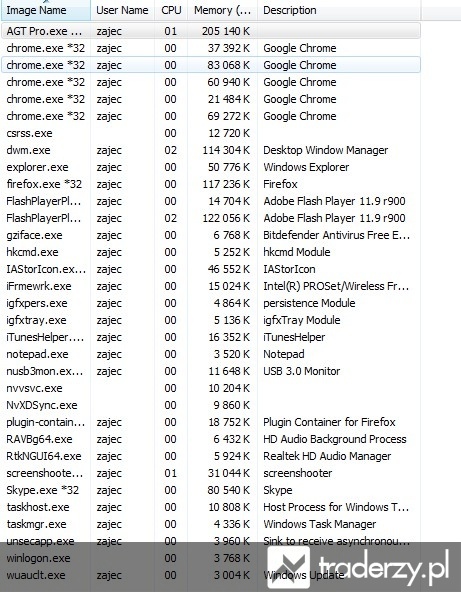This screenshot has width=461, height=592.
Task: Select the notepad.exe process
Action: (x=211, y=354)
